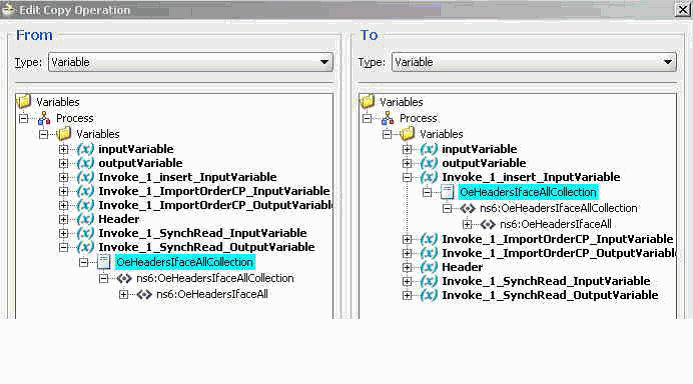The image size is (693, 384).
Task: Expand outputVariable in the From tree
Action: (63, 163)
